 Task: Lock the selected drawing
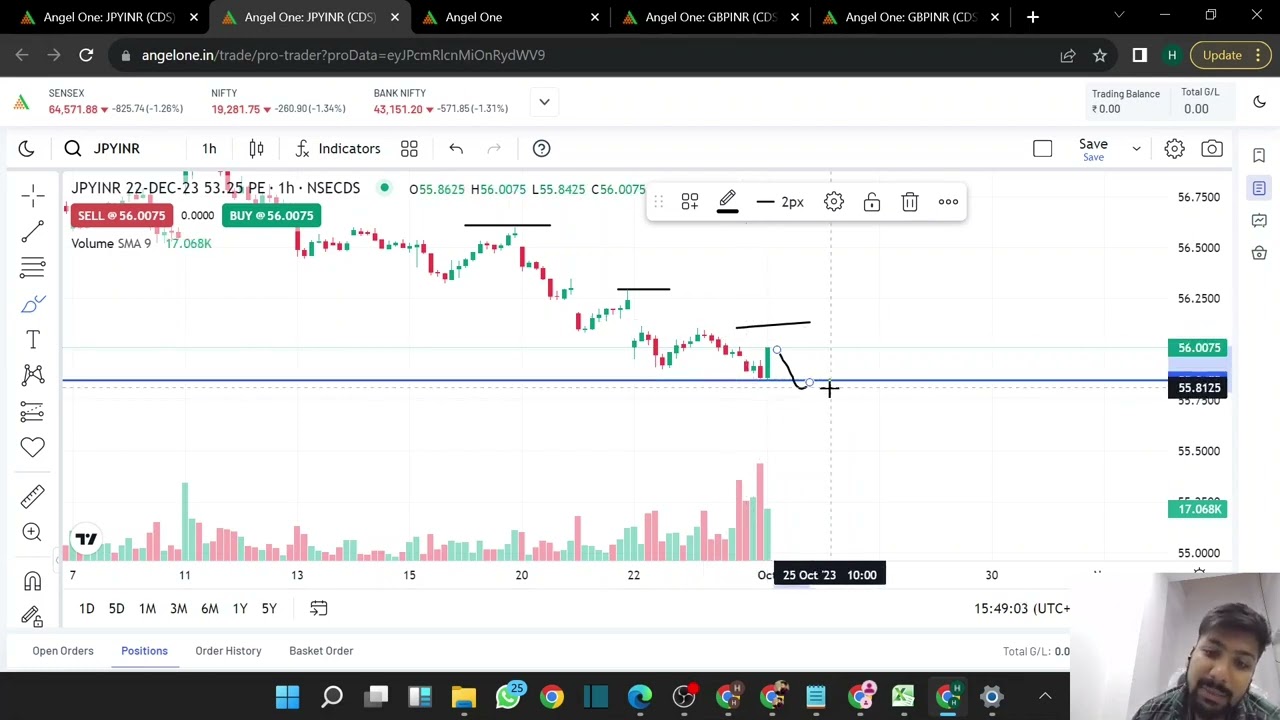pyautogui.click(x=871, y=202)
